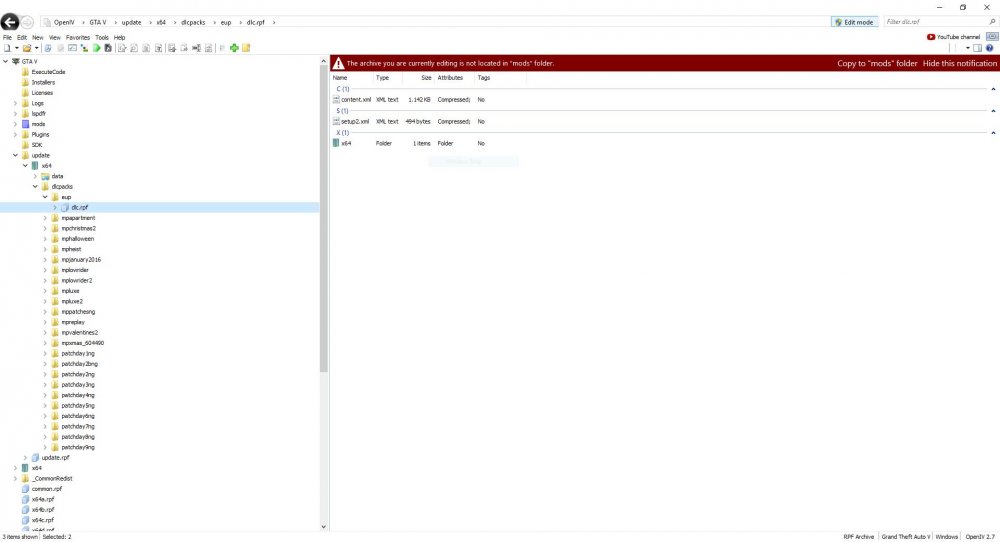
Task: Expand the update.rpf archive tree node
Action: (26, 457)
